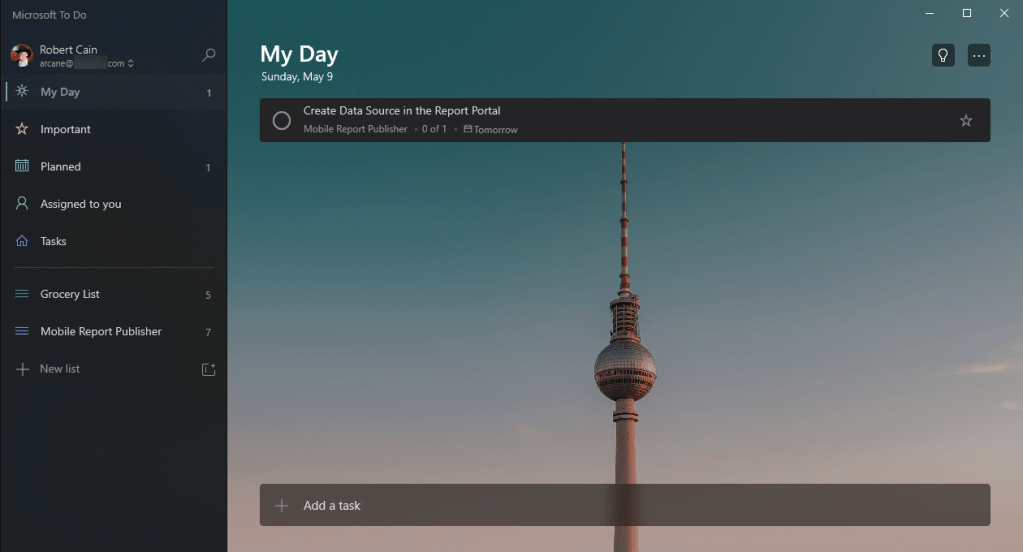The image size is (1023, 552).
Task: Click the Planned calendar icon
Action: [x=22, y=166]
